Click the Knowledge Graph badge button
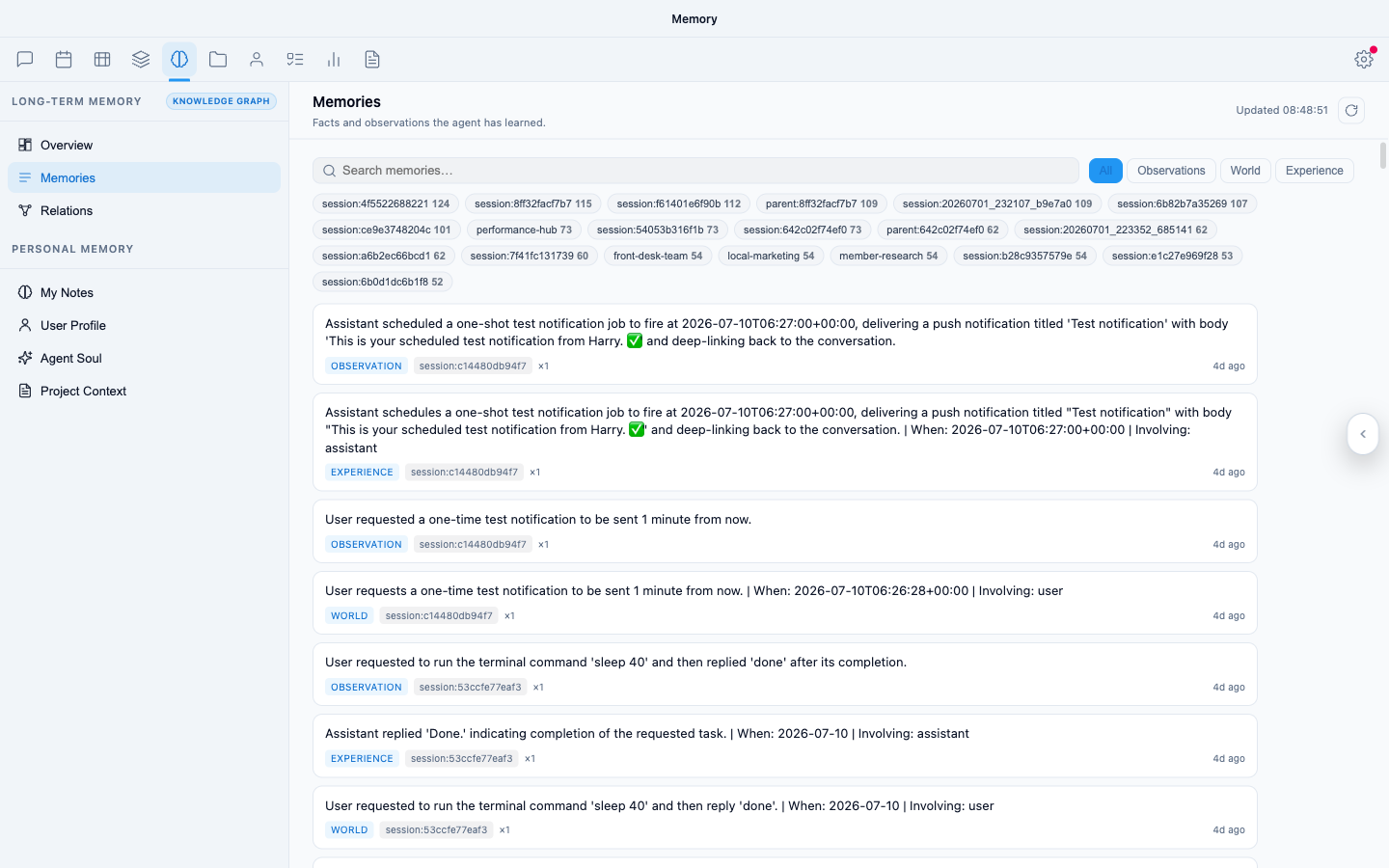 221,101
